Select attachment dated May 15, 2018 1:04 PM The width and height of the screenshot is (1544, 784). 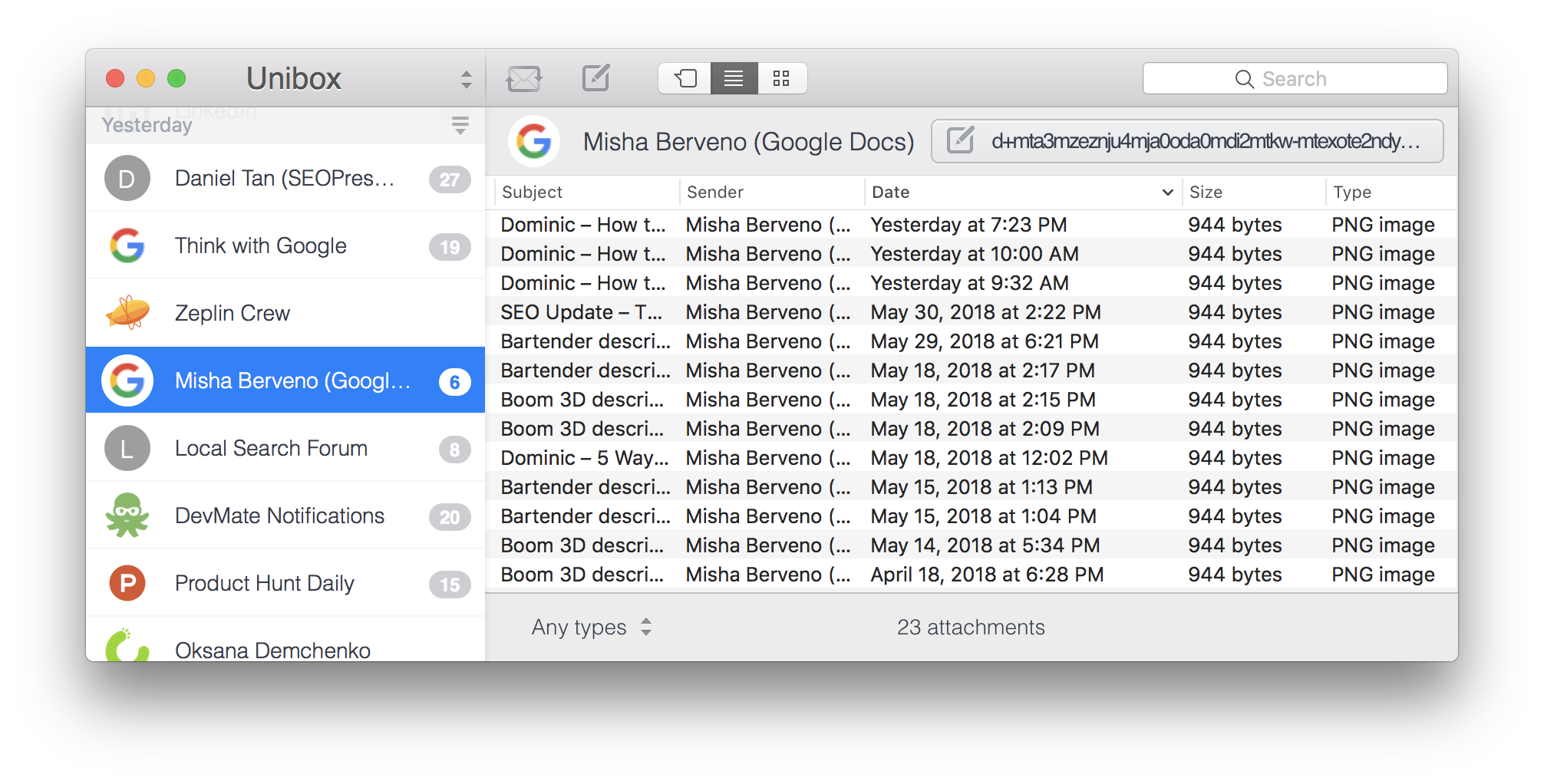(x=972, y=516)
